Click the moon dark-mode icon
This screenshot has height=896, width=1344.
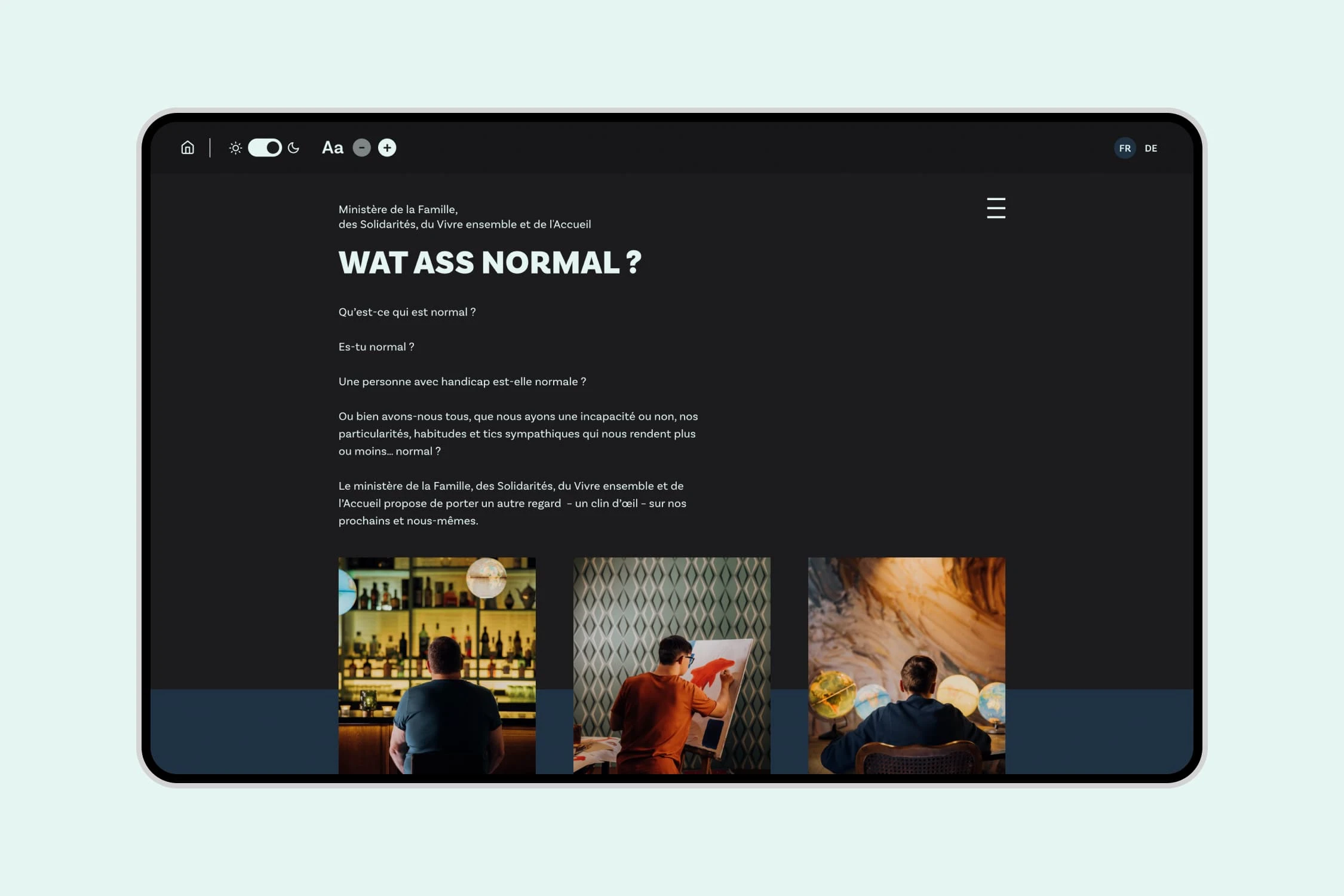point(293,148)
